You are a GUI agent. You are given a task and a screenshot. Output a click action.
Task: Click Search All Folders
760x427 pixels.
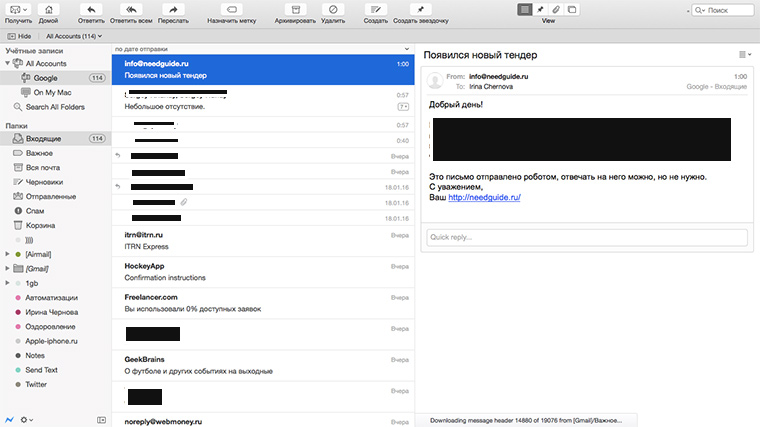[55, 107]
